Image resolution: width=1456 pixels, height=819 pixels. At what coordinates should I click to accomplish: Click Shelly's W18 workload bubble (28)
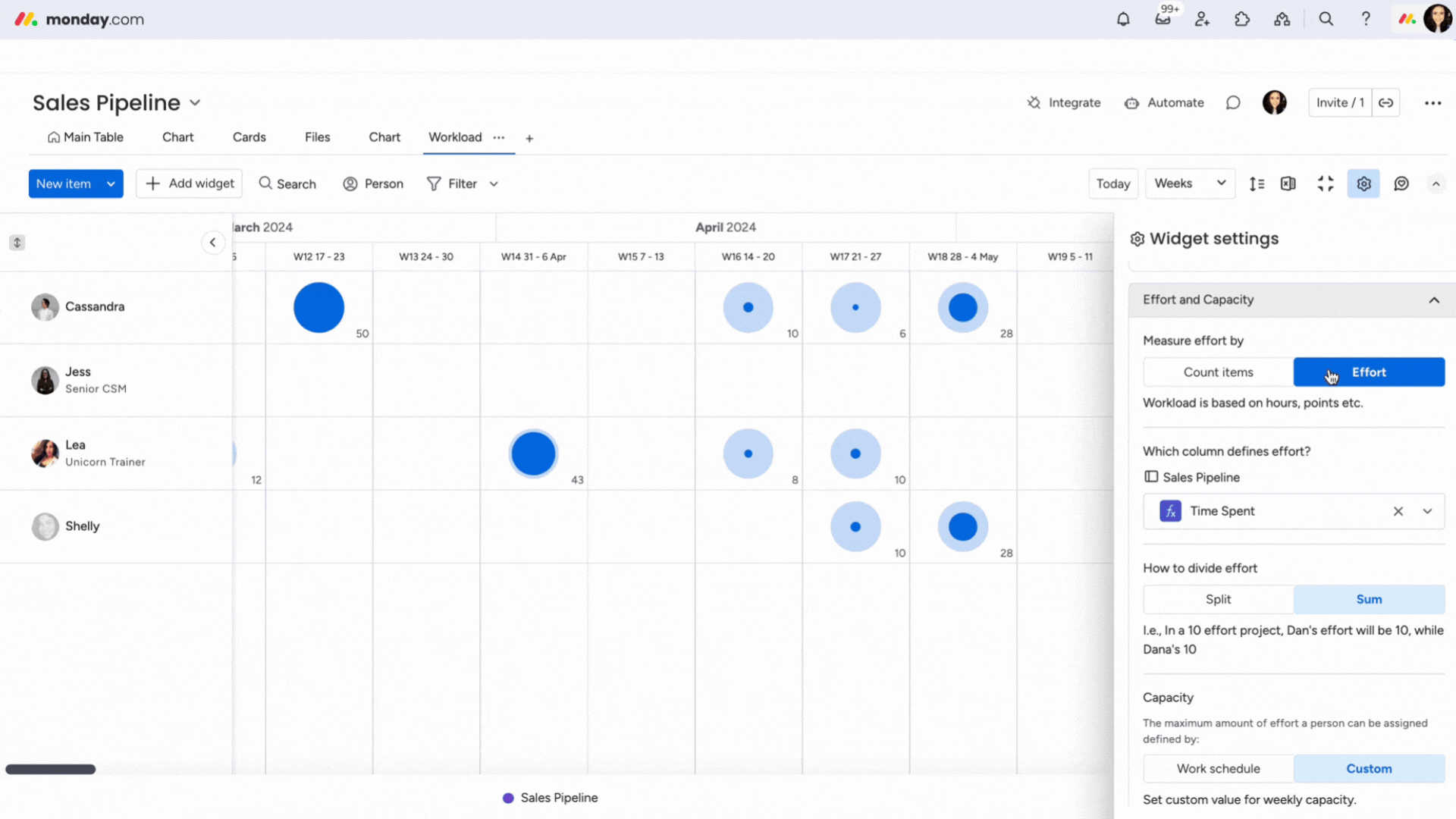click(x=962, y=526)
